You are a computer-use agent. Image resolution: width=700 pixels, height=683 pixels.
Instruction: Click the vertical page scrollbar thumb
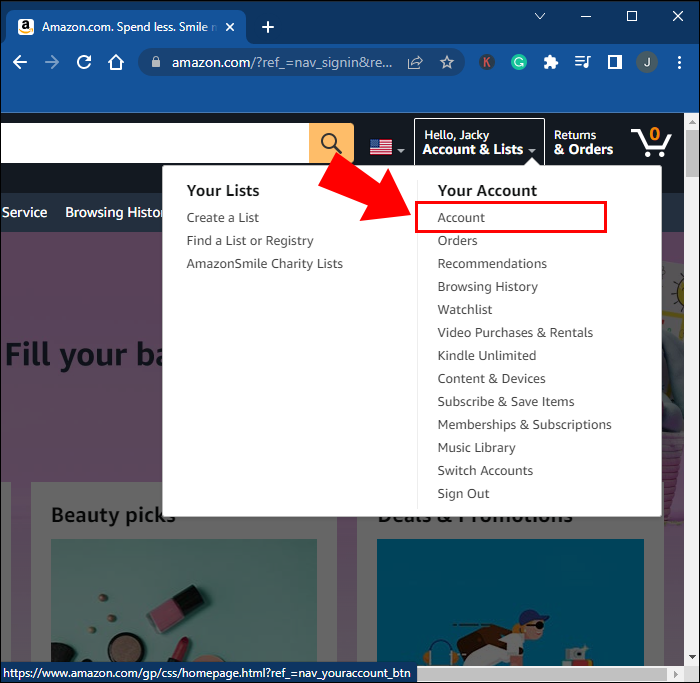(x=692, y=153)
